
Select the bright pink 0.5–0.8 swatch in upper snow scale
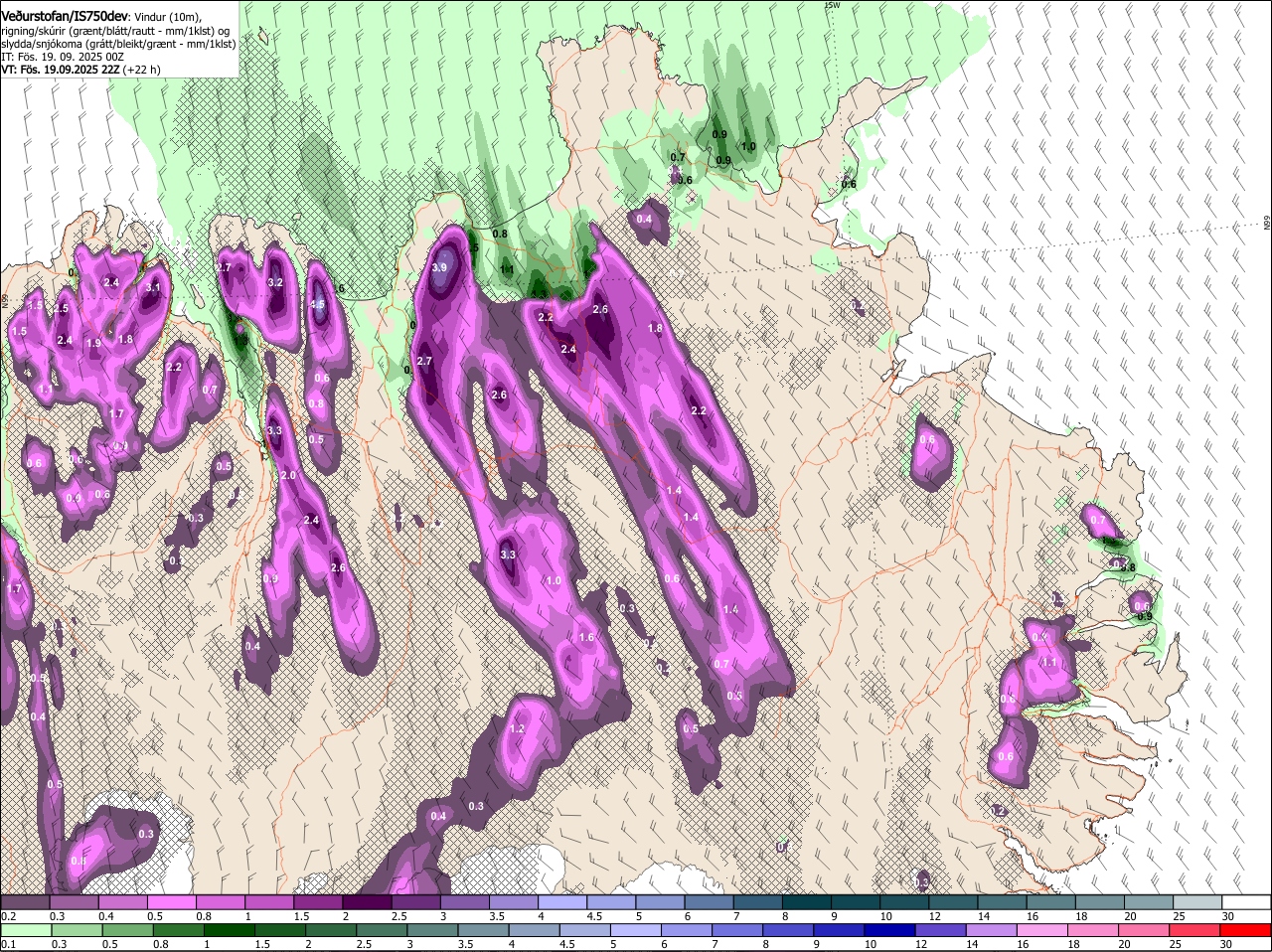[x=172, y=901]
